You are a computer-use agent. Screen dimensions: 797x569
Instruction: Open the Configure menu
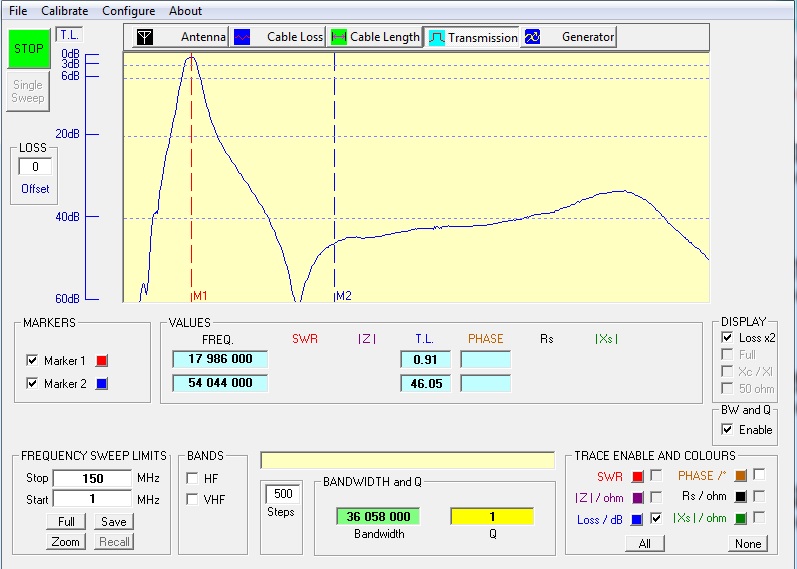click(x=128, y=11)
